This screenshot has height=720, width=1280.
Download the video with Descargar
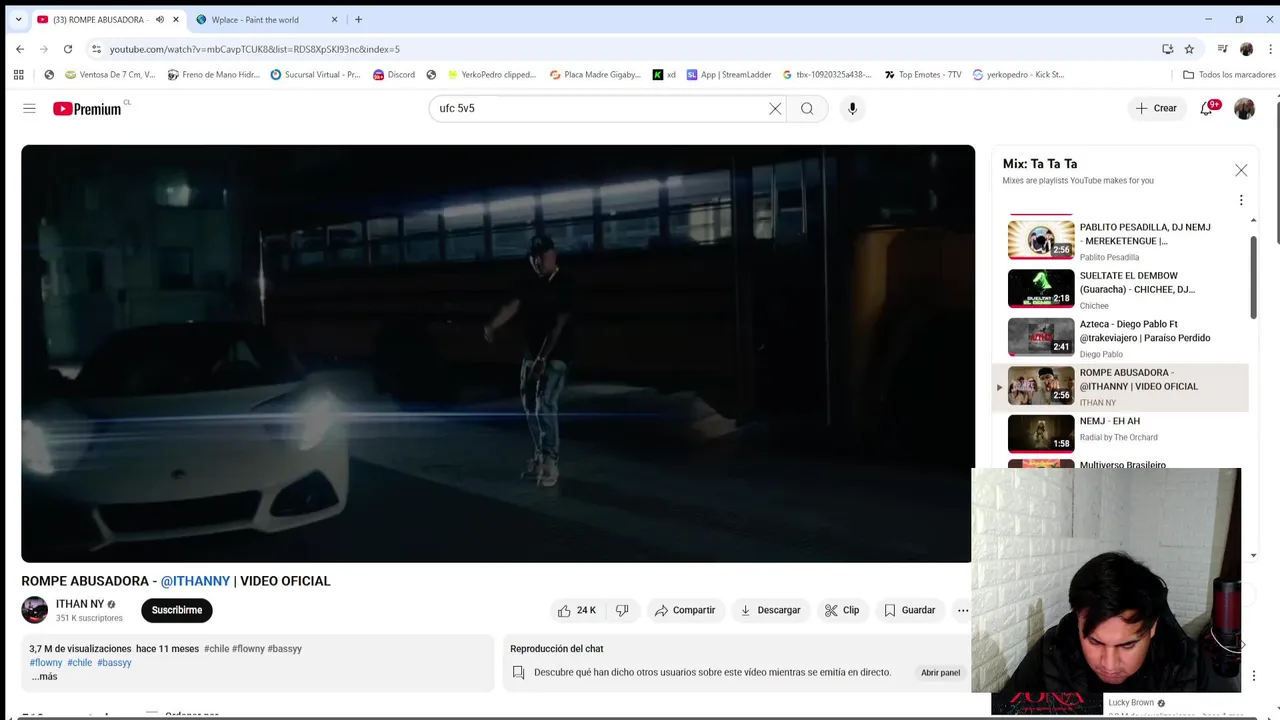[x=770, y=610]
